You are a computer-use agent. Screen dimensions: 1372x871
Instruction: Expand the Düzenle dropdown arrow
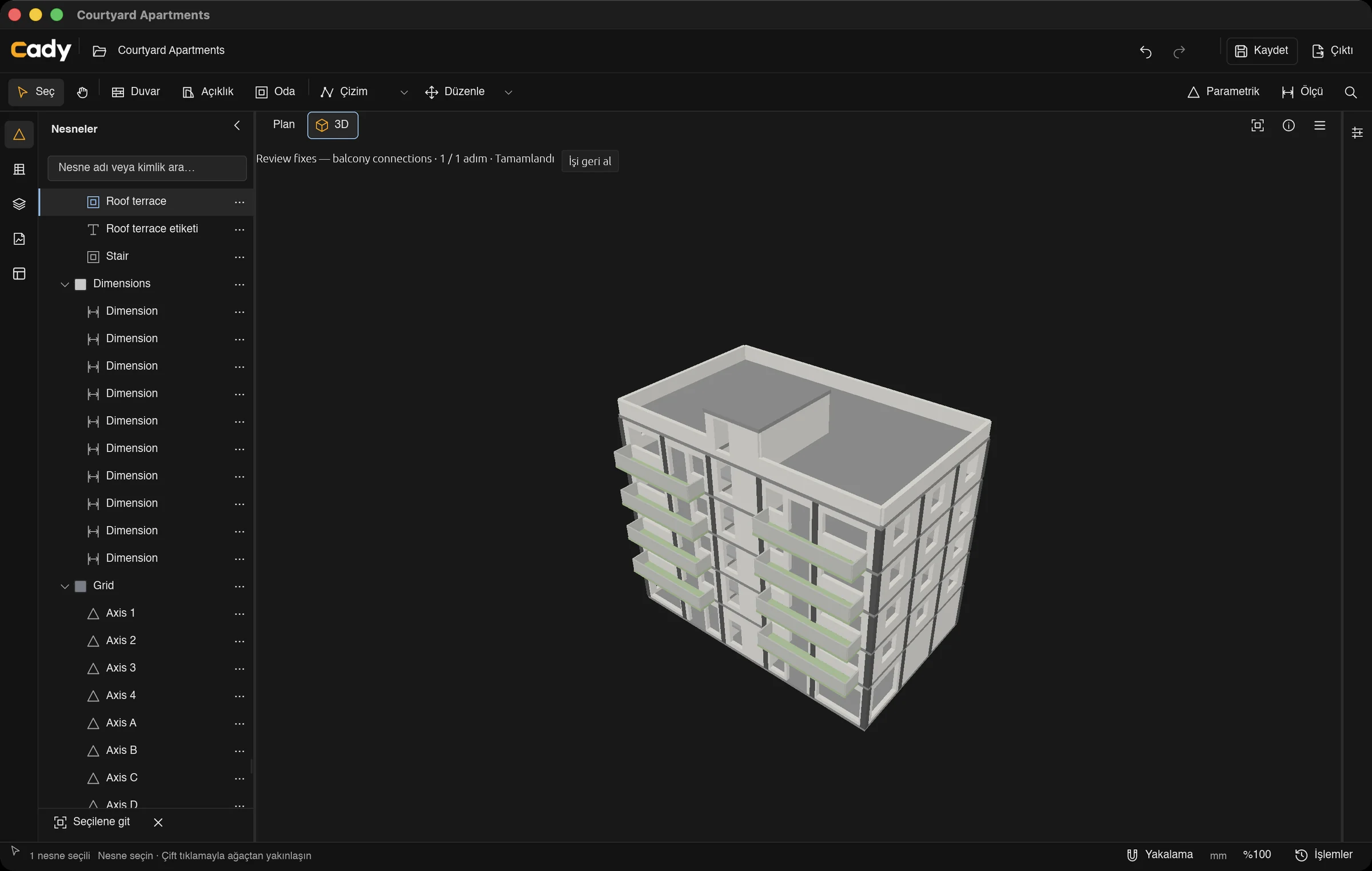point(508,92)
